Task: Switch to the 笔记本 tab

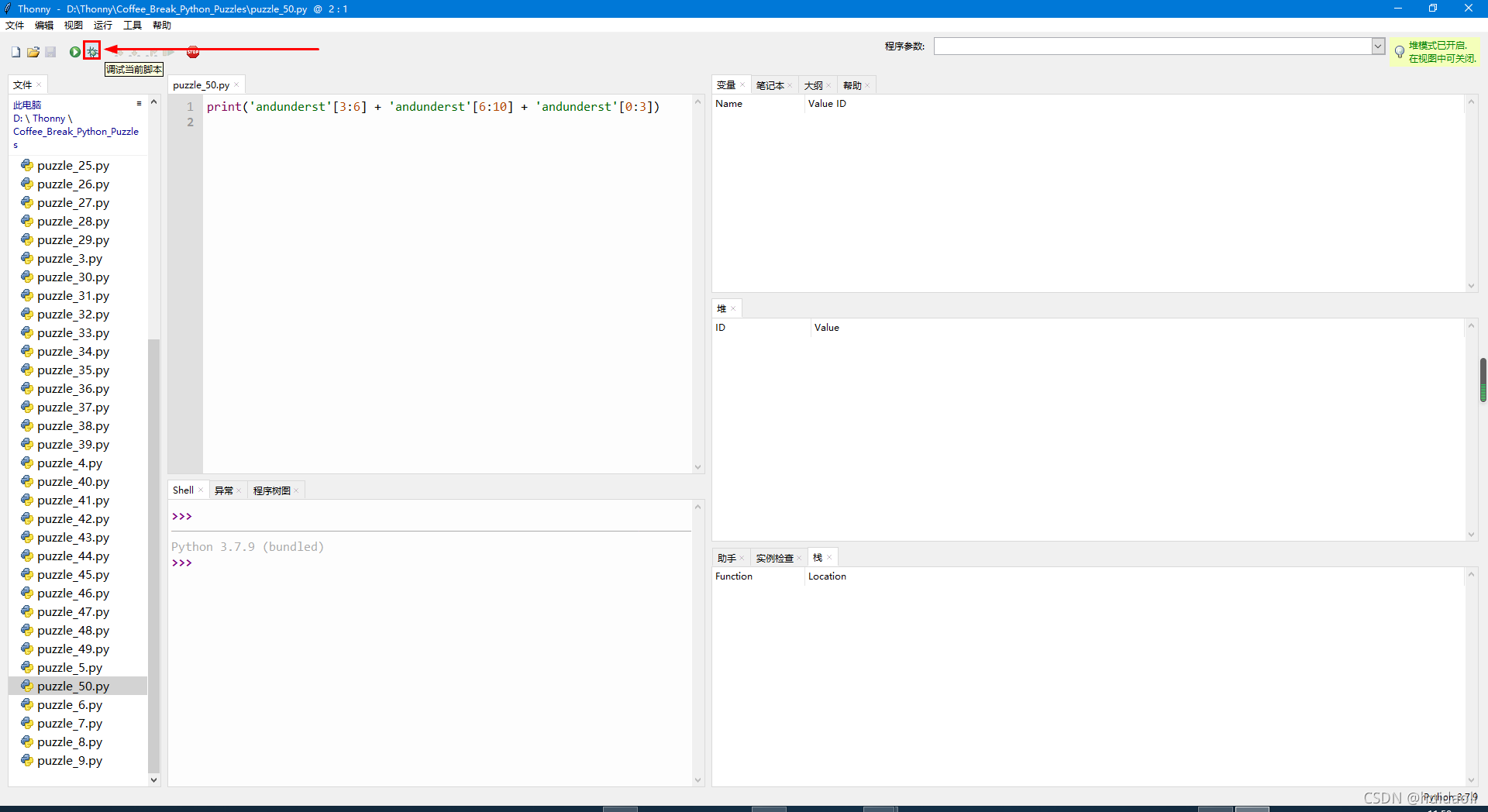Action: (770, 85)
